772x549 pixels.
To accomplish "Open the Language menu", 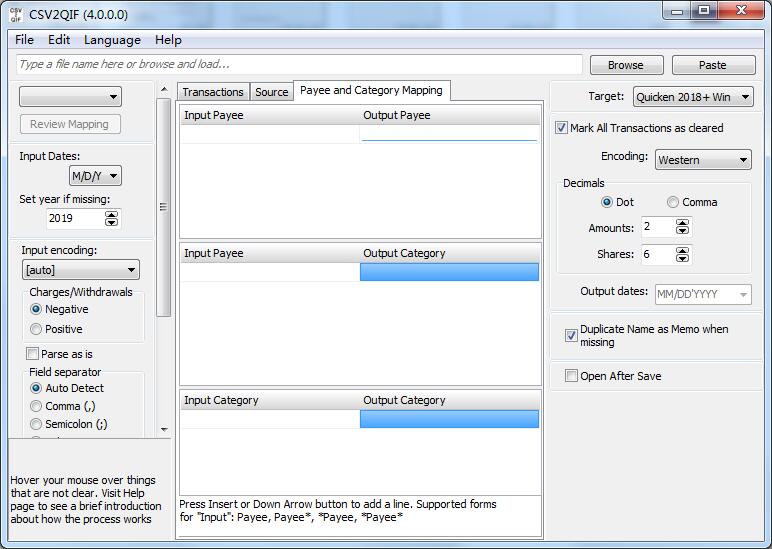I will click(112, 40).
